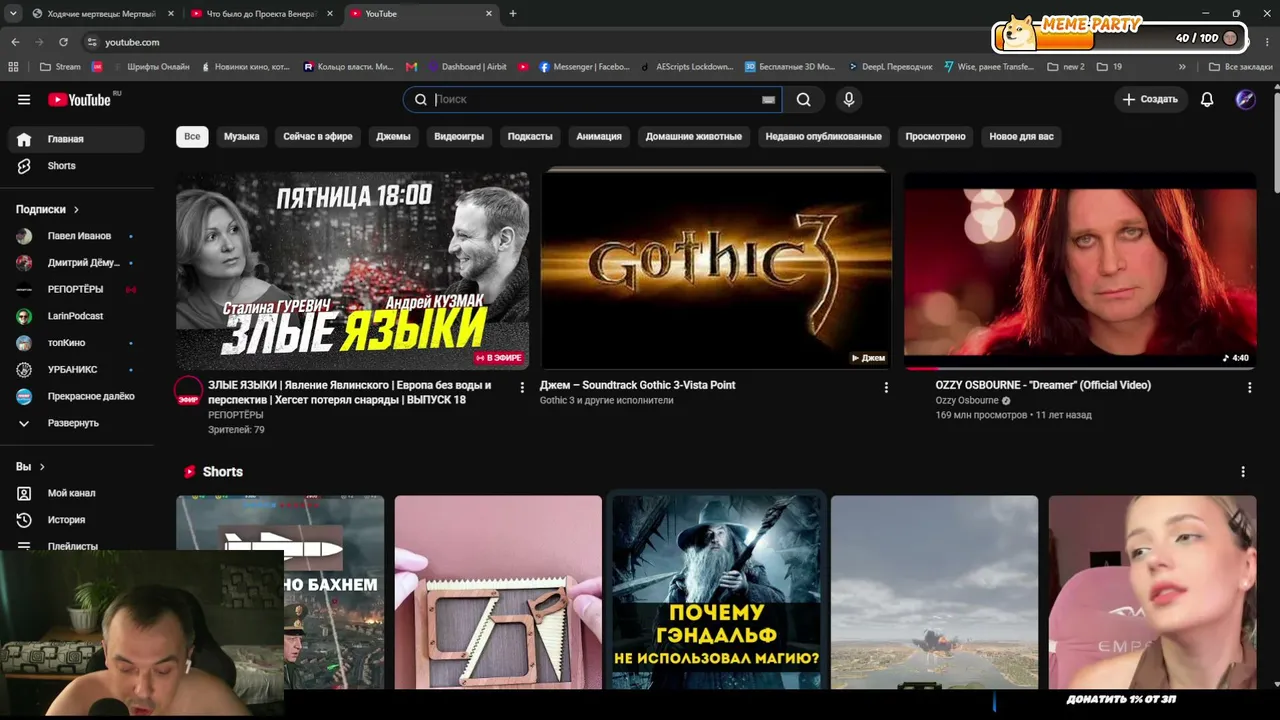
Task: Open a new browser tab
Action: [513, 13]
